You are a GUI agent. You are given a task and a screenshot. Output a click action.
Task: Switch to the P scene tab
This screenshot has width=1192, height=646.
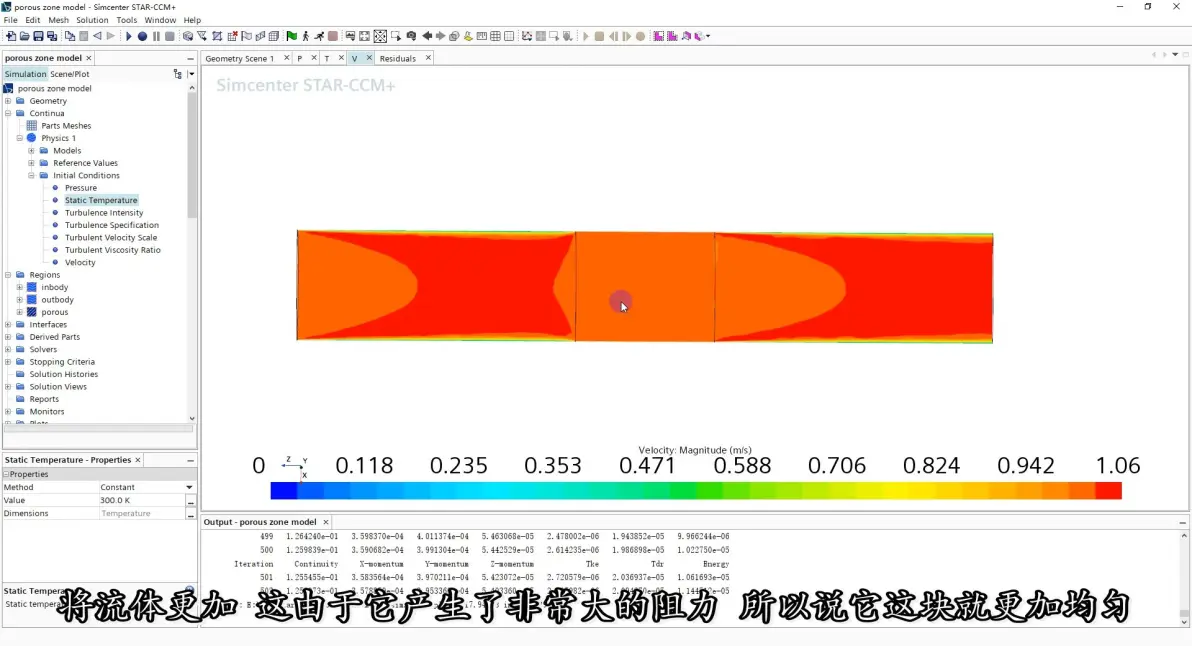pos(300,59)
